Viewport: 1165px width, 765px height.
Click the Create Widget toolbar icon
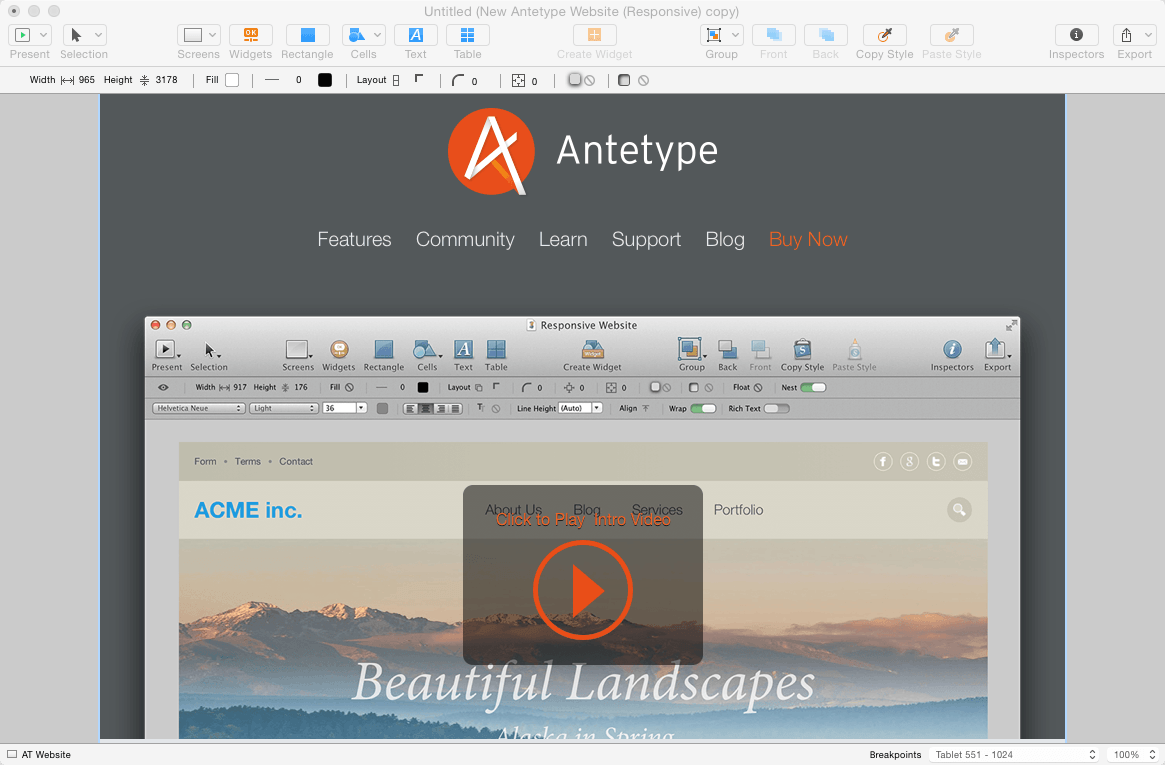594,35
